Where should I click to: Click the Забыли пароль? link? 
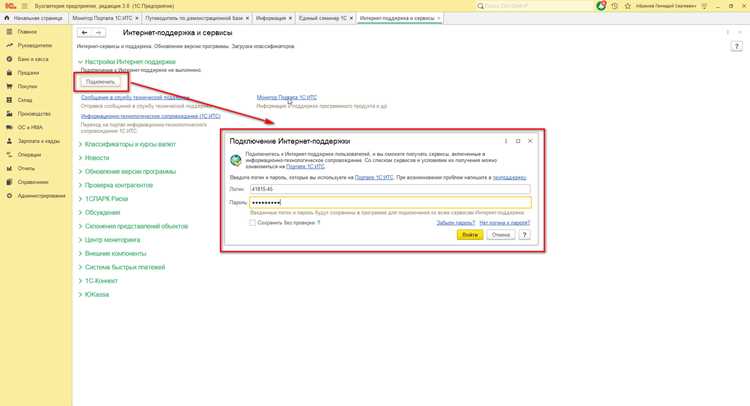(455, 223)
